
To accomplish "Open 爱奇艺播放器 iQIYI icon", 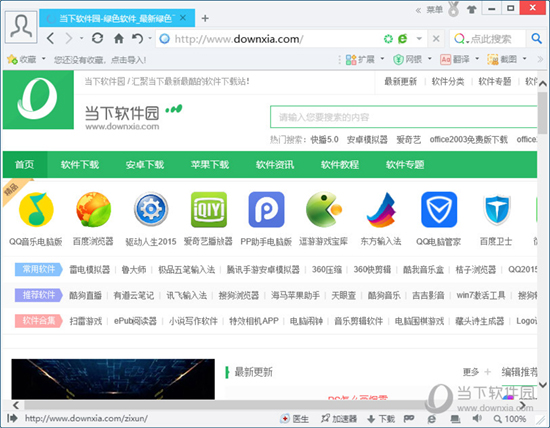I will [209, 209].
